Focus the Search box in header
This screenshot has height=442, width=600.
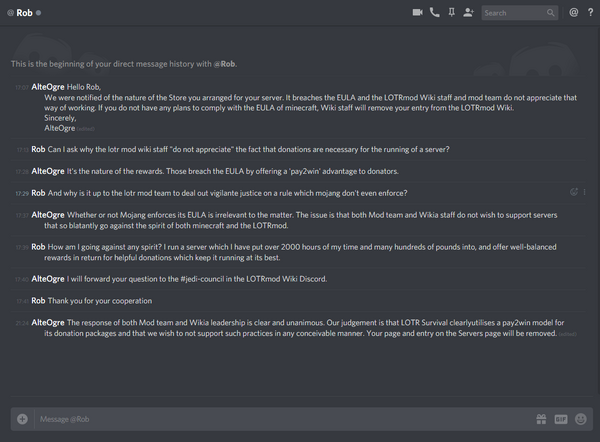click(514, 13)
